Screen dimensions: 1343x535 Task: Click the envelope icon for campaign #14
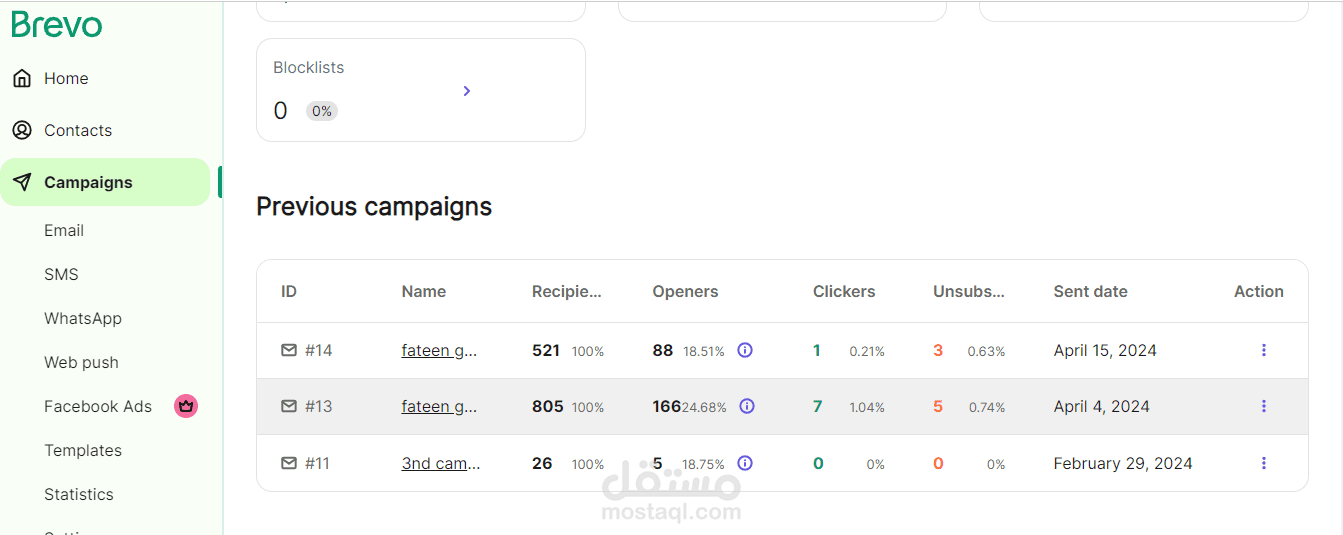(289, 350)
